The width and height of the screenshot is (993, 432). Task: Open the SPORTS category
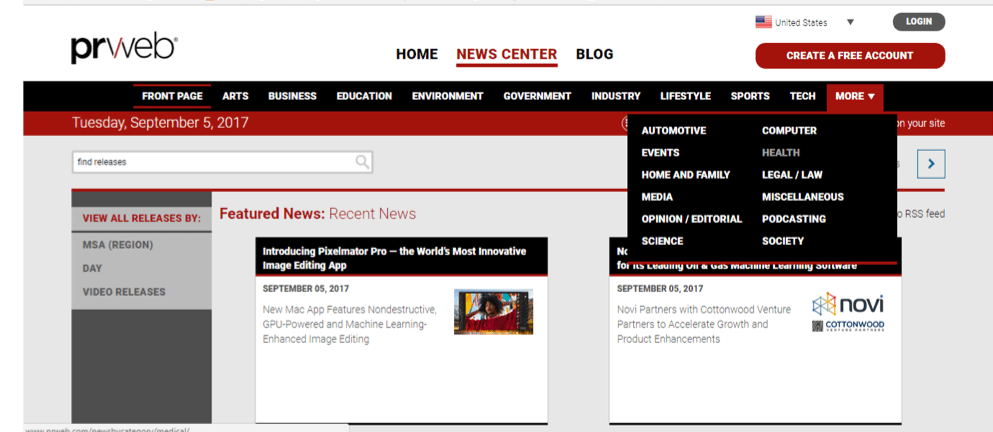pos(750,96)
